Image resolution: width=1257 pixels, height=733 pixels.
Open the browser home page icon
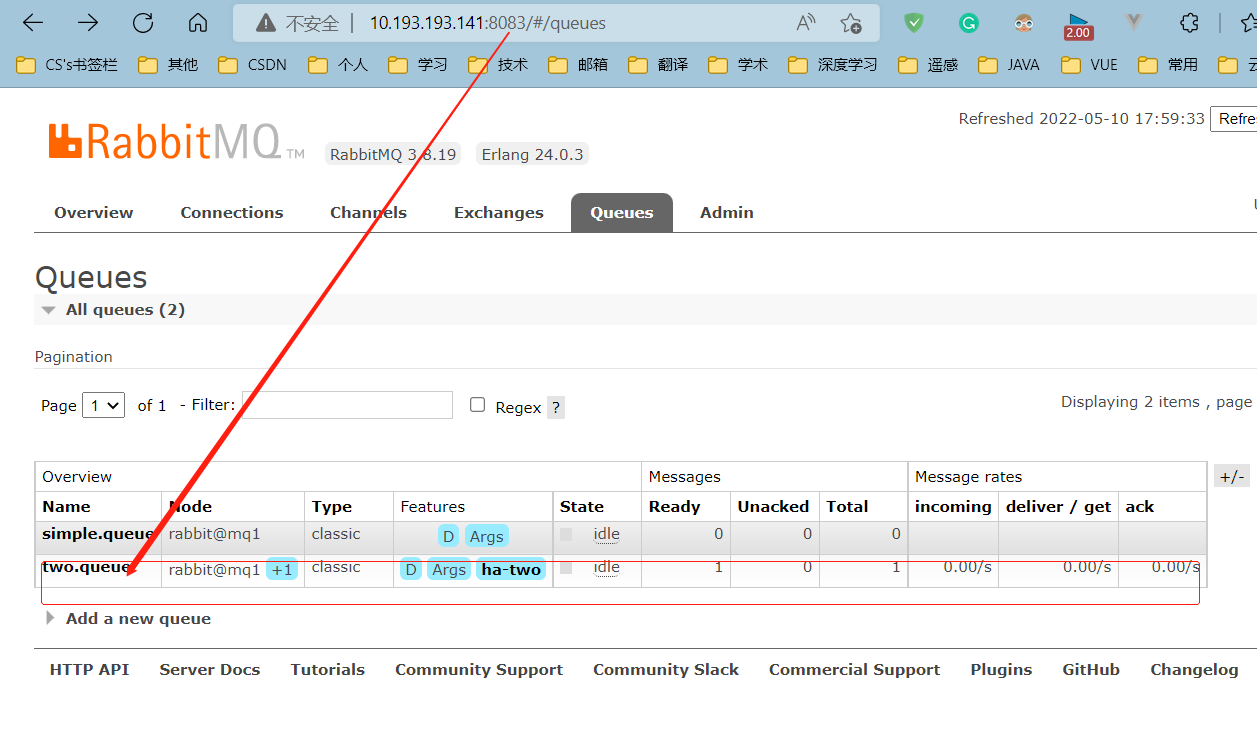coord(198,23)
